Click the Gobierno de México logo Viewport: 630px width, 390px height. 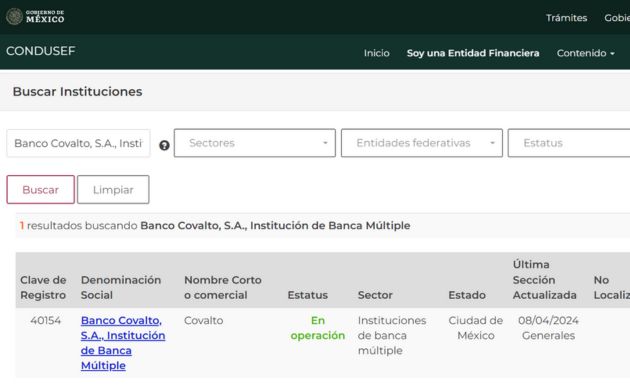click(x=35, y=16)
